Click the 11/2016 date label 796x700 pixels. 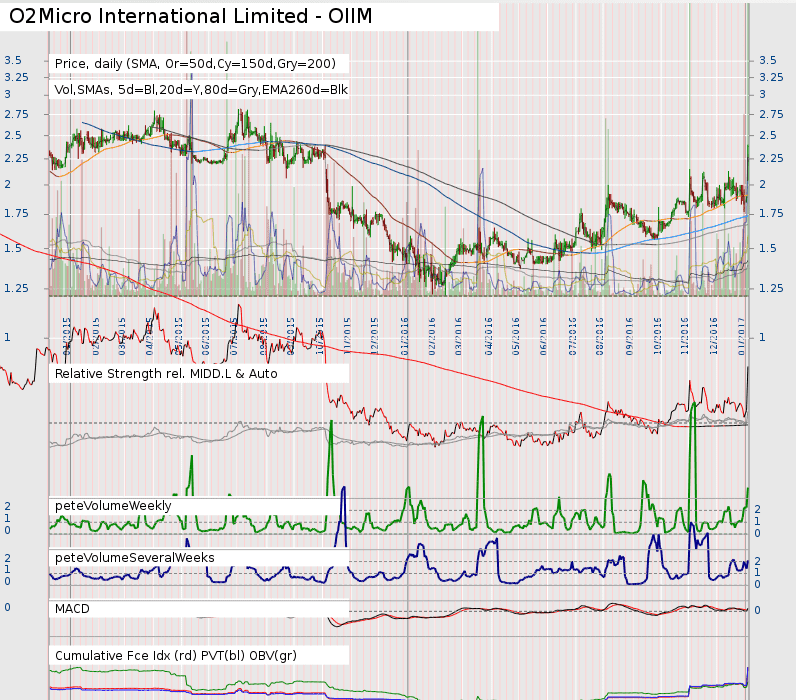click(685, 336)
